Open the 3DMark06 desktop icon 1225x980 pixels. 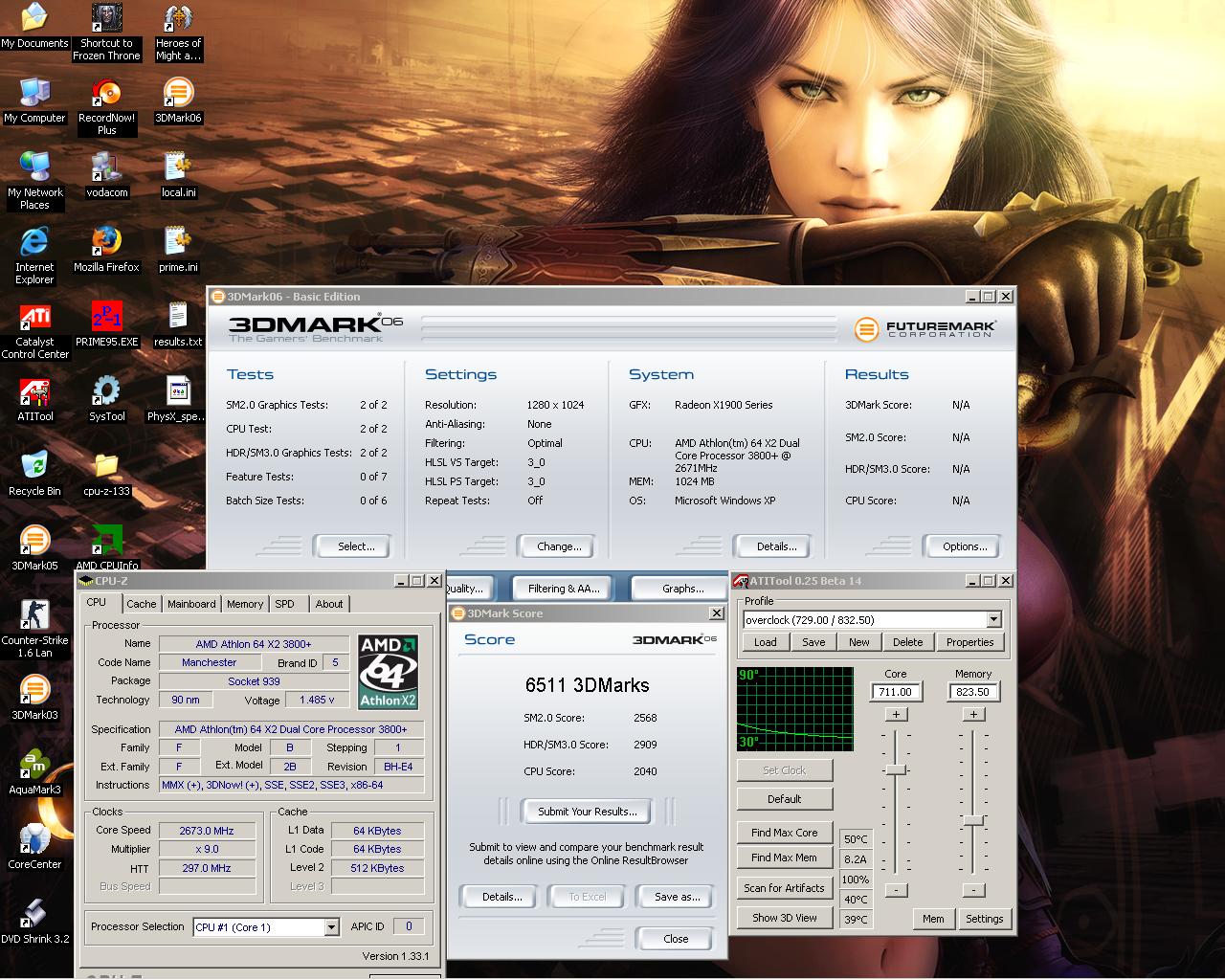click(178, 94)
